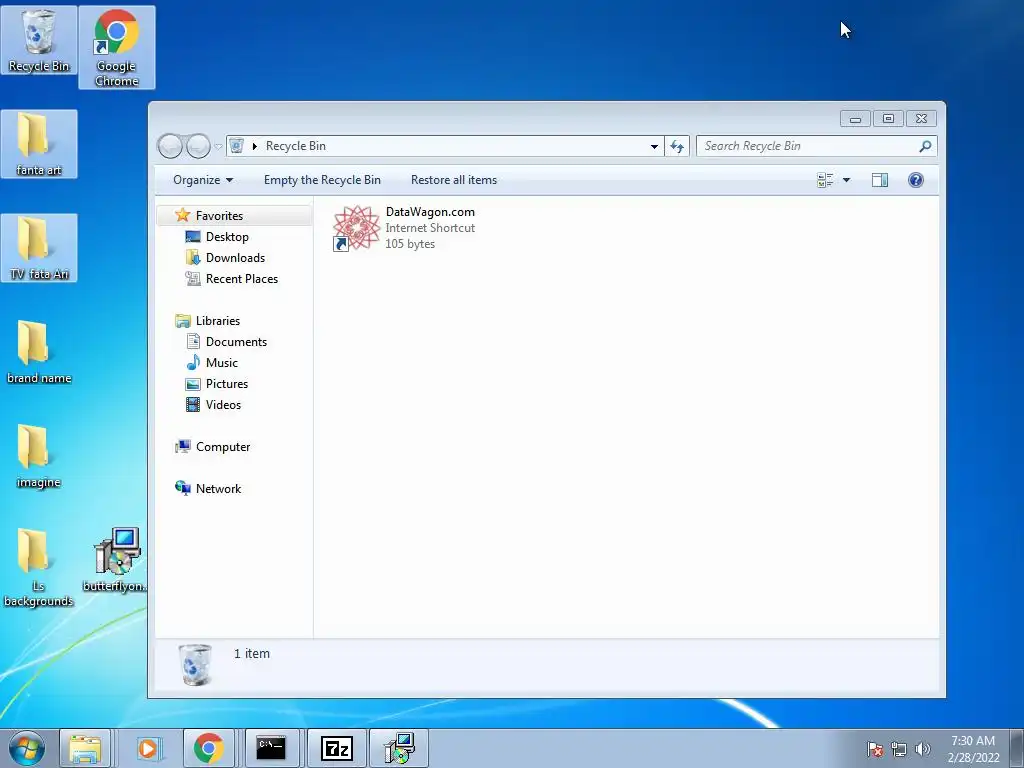Click the clock showing 7:30 AM
The image size is (1024, 768).
tap(973, 749)
